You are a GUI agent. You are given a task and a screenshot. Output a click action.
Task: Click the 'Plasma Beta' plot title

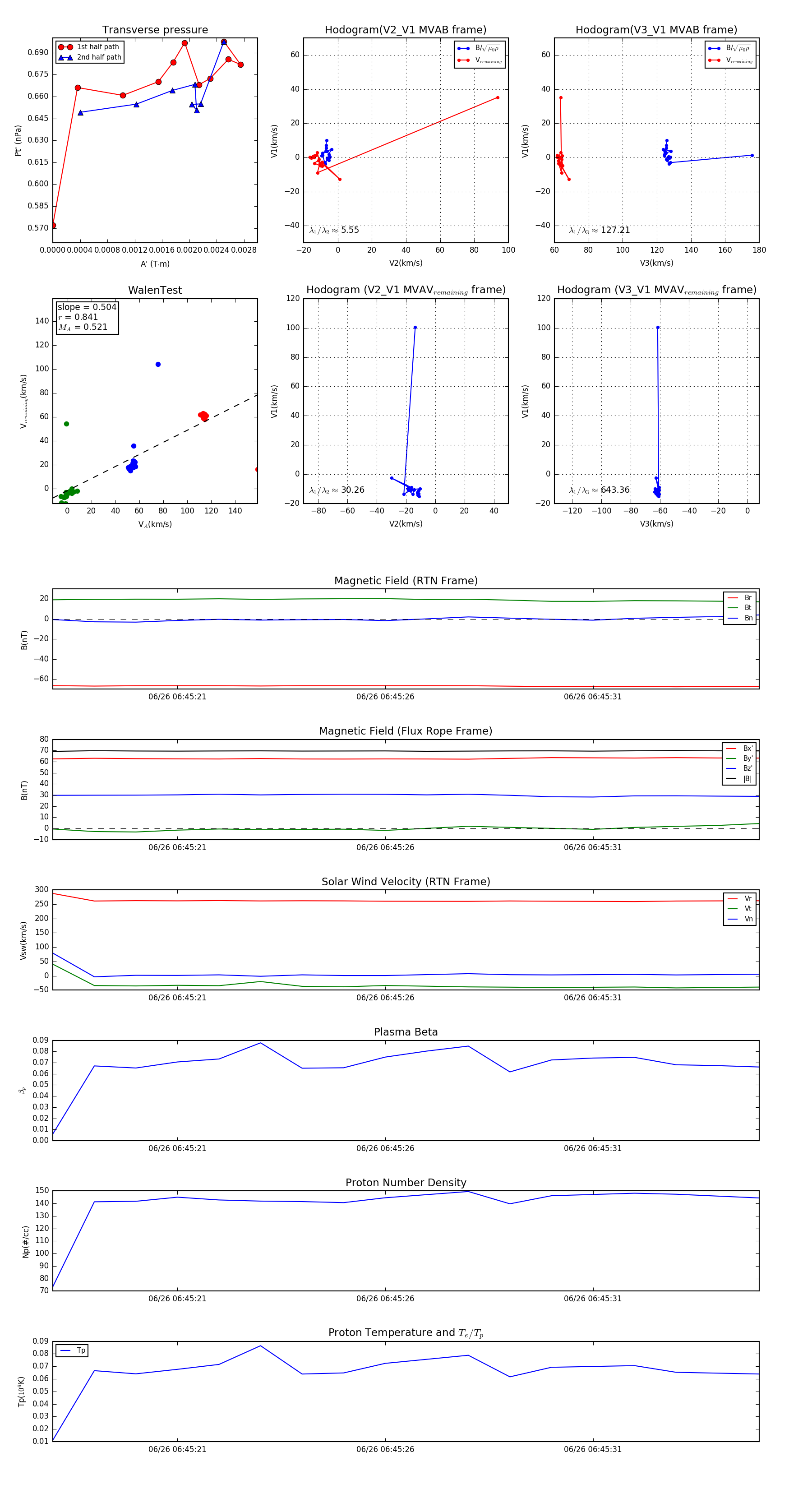(x=406, y=1032)
